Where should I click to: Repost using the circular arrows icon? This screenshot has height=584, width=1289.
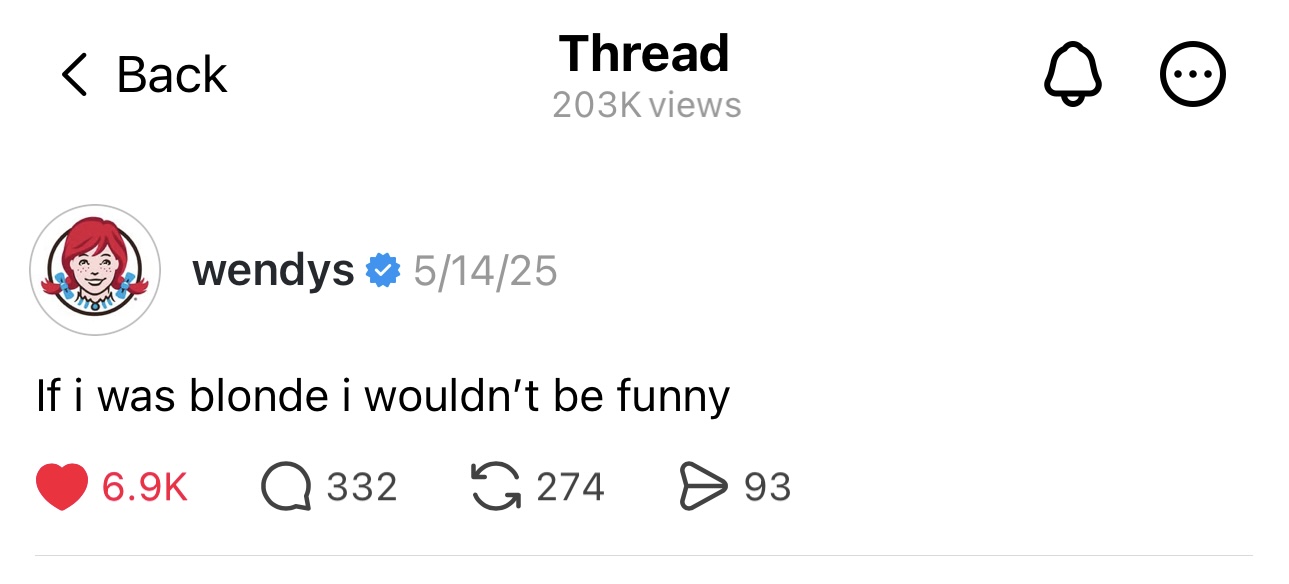coord(494,487)
